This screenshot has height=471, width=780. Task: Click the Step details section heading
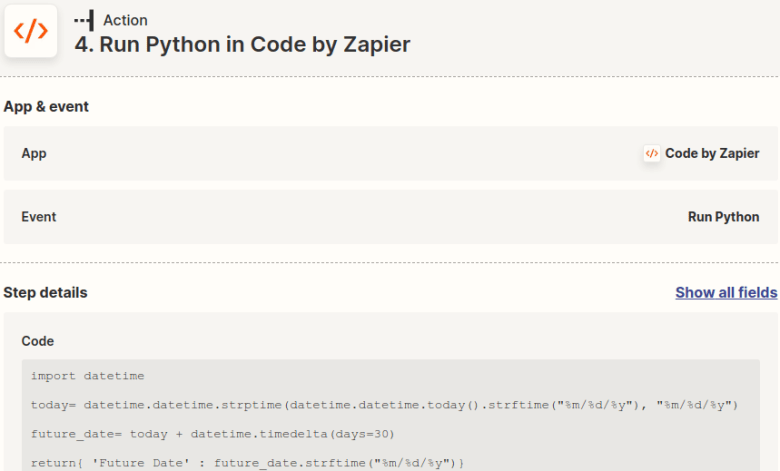pyautogui.click(x=45, y=293)
